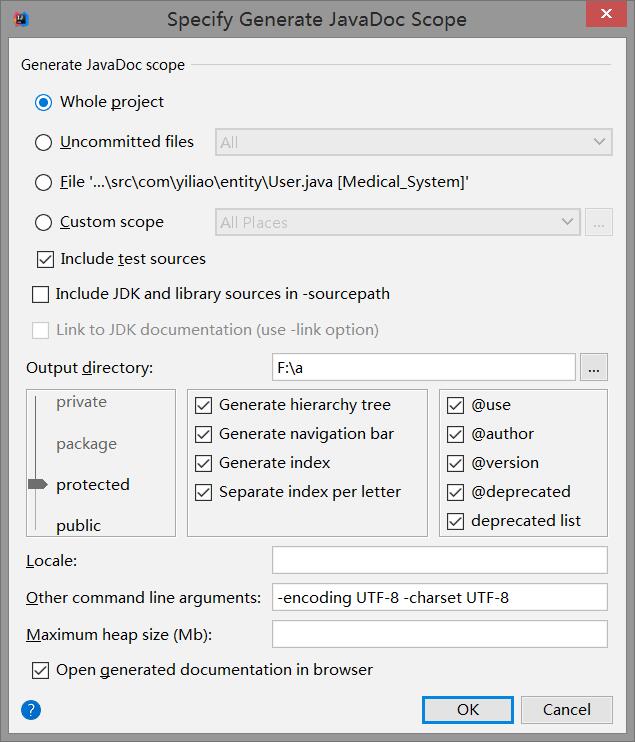The width and height of the screenshot is (635, 742).
Task: Click the Maximum heap size field
Action: tap(440, 634)
